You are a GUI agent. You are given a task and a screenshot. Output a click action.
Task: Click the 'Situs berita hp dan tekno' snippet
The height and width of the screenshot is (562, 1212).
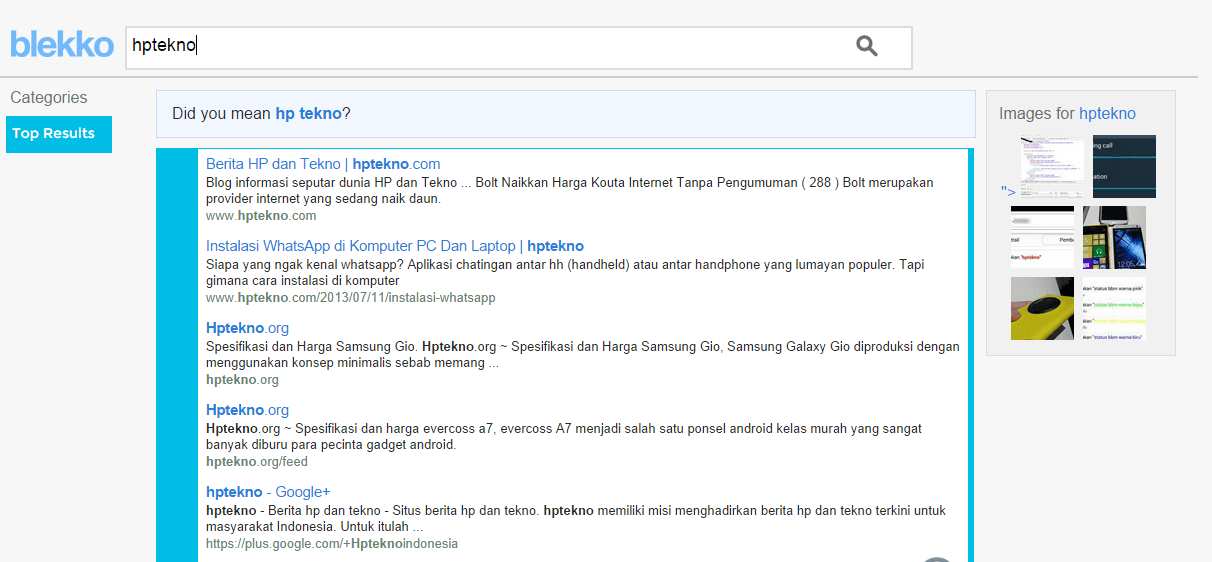click(576, 519)
